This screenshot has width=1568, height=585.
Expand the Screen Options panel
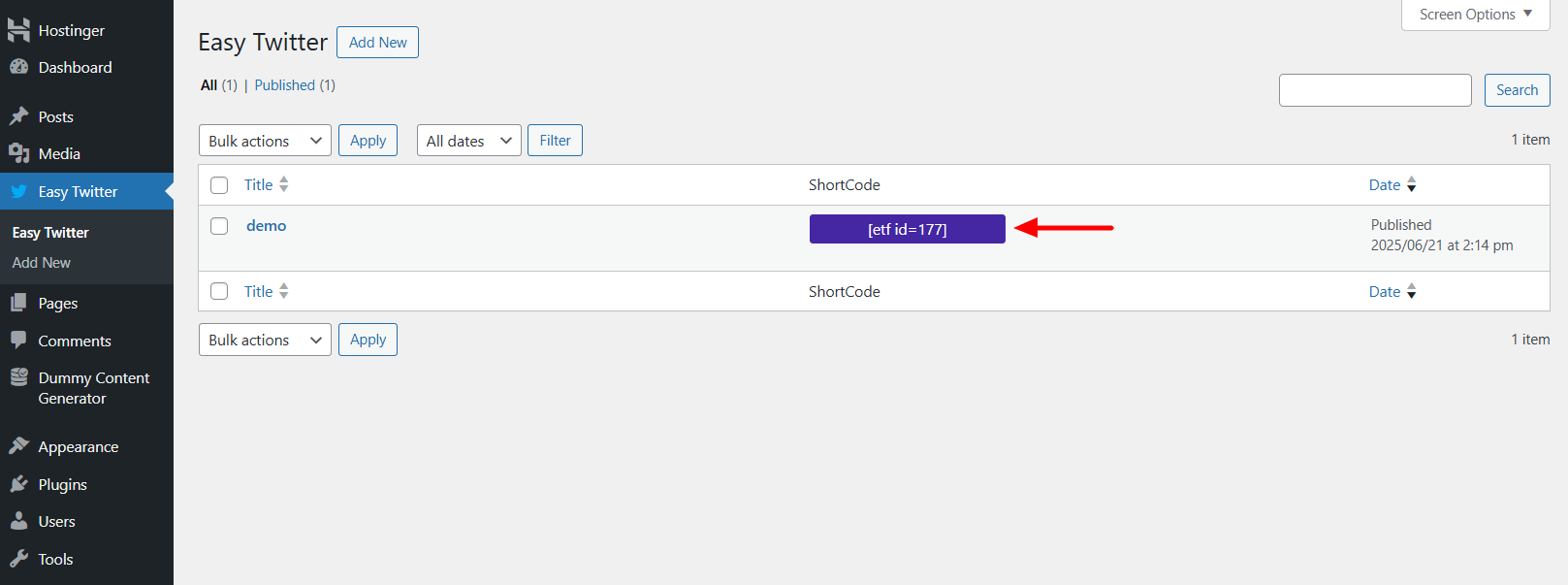point(1473,14)
